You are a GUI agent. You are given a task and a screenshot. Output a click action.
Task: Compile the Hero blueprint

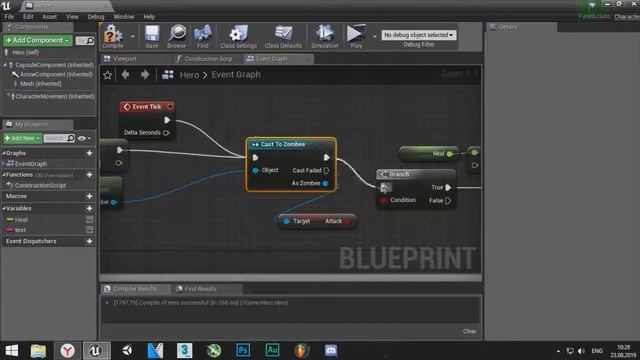(x=113, y=36)
